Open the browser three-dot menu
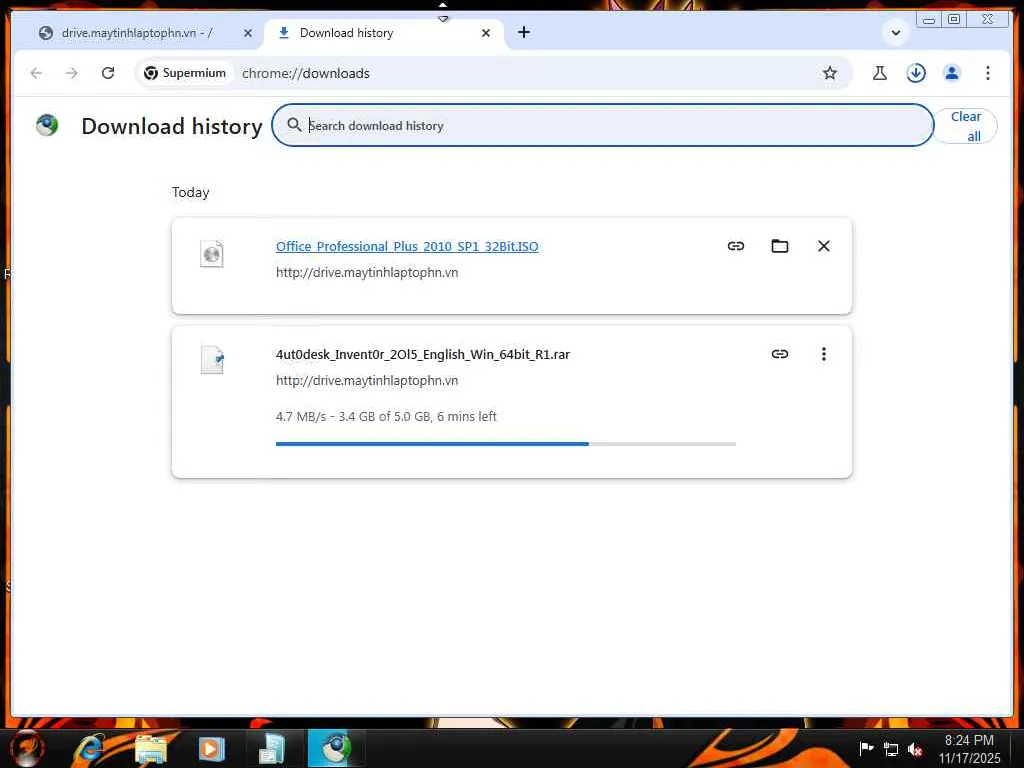Image resolution: width=1024 pixels, height=768 pixels. click(987, 73)
